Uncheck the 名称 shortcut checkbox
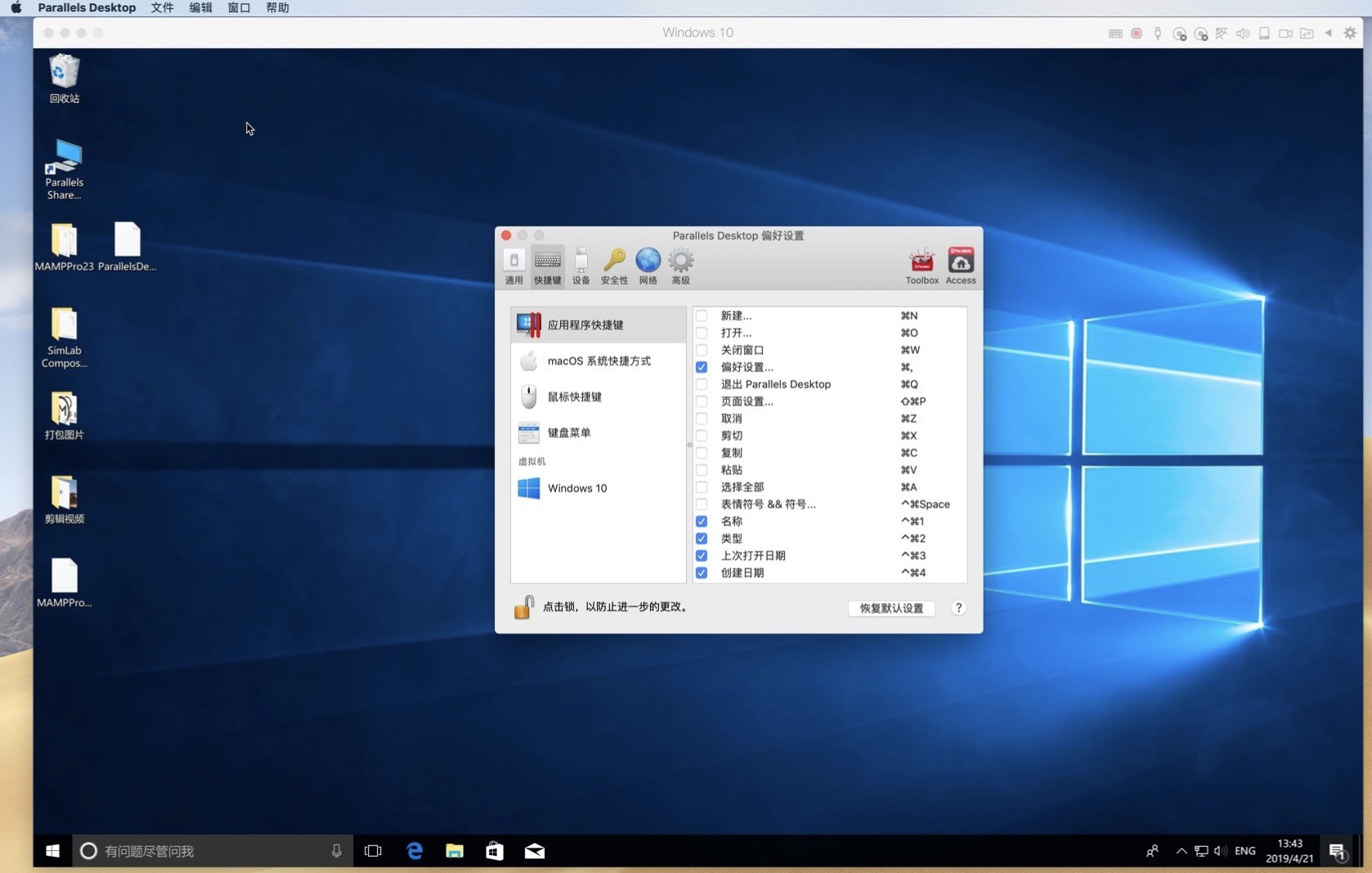This screenshot has width=1372, height=873. (x=702, y=522)
